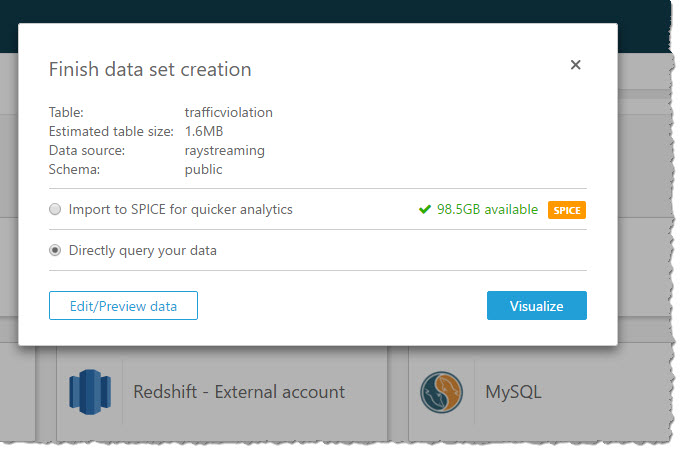Close the Finish data set creation dialog
The height and width of the screenshot is (451, 680).
(x=575, y=65)
